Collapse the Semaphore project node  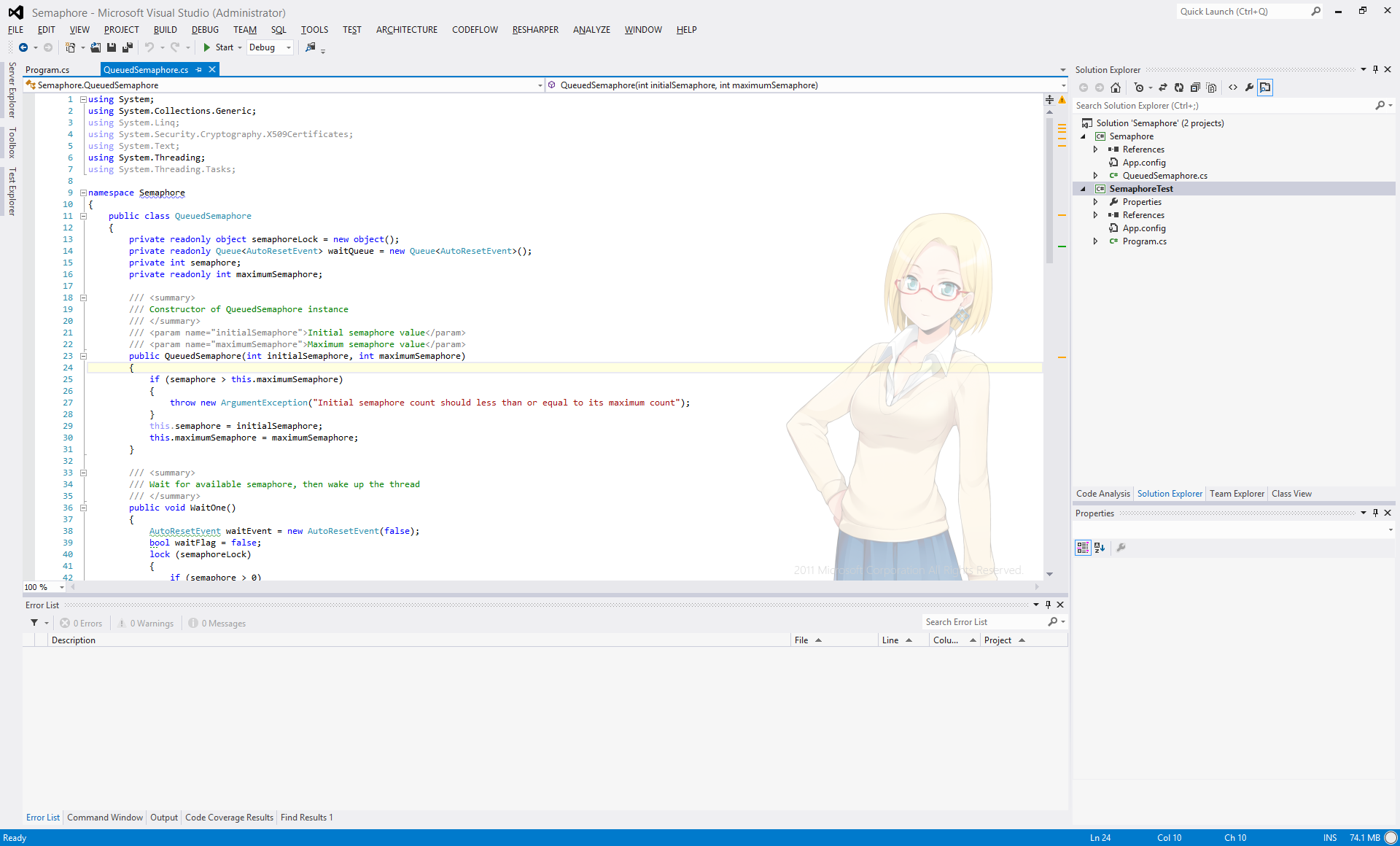1083,136
